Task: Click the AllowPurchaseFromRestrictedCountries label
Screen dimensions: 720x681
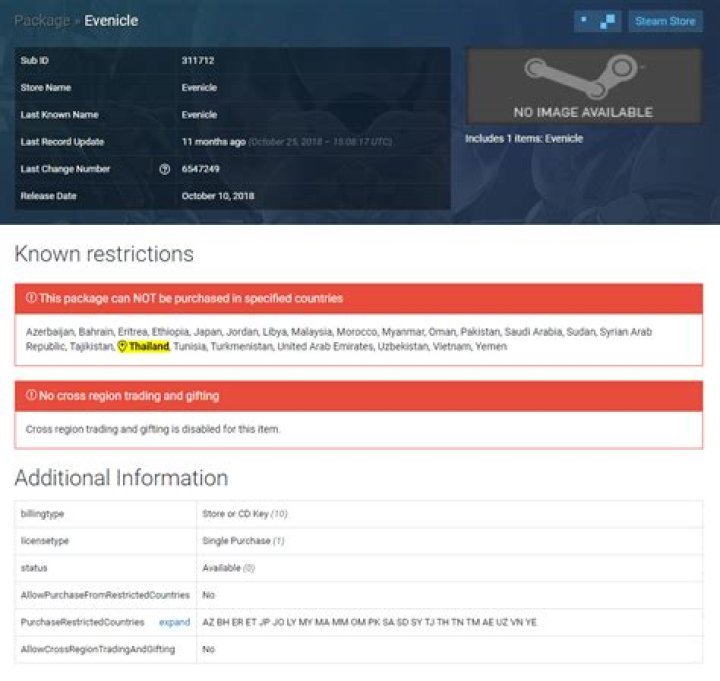Action: (x=105, y=595)
